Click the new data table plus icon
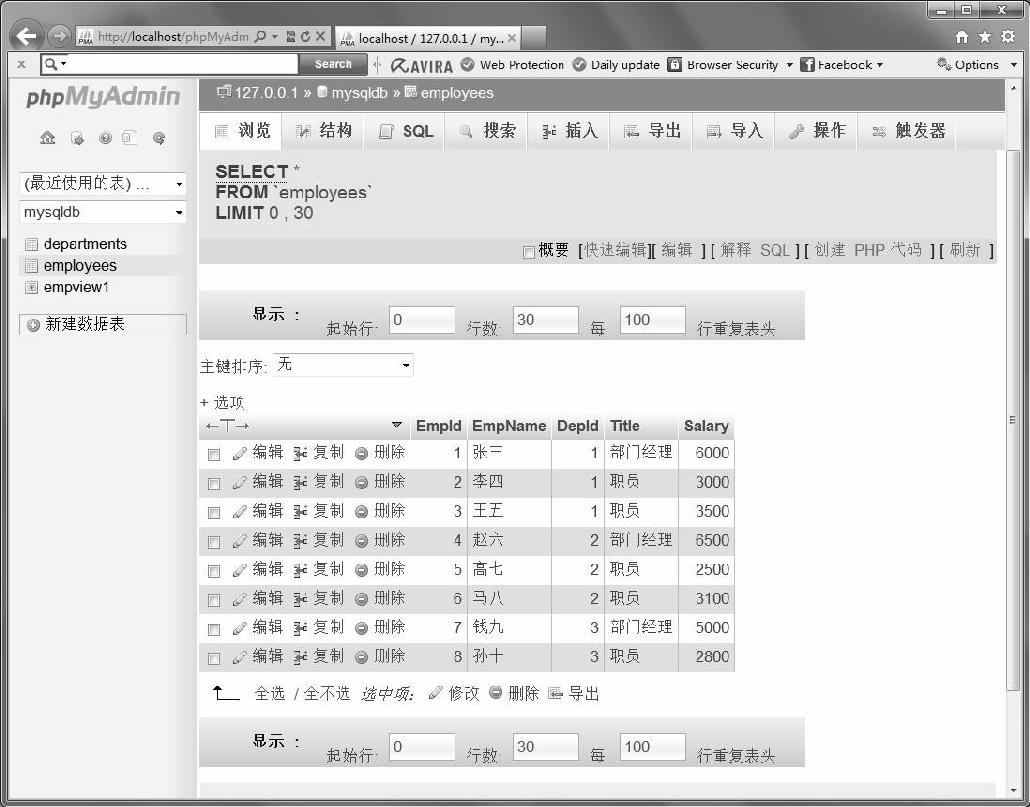 coord(33,325)
